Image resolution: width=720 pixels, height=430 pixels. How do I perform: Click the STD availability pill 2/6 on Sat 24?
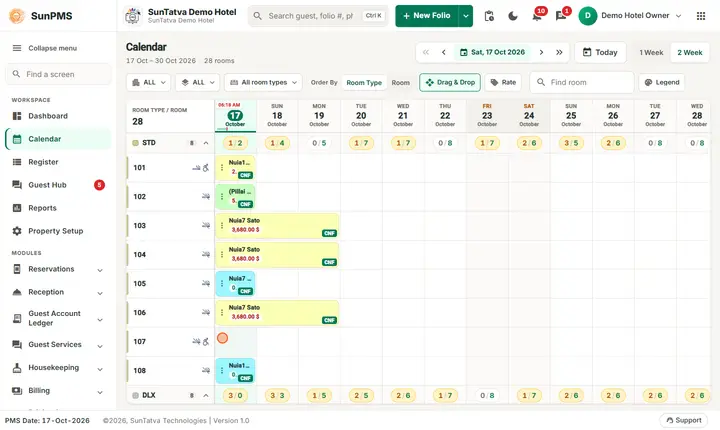click(529, 143)
